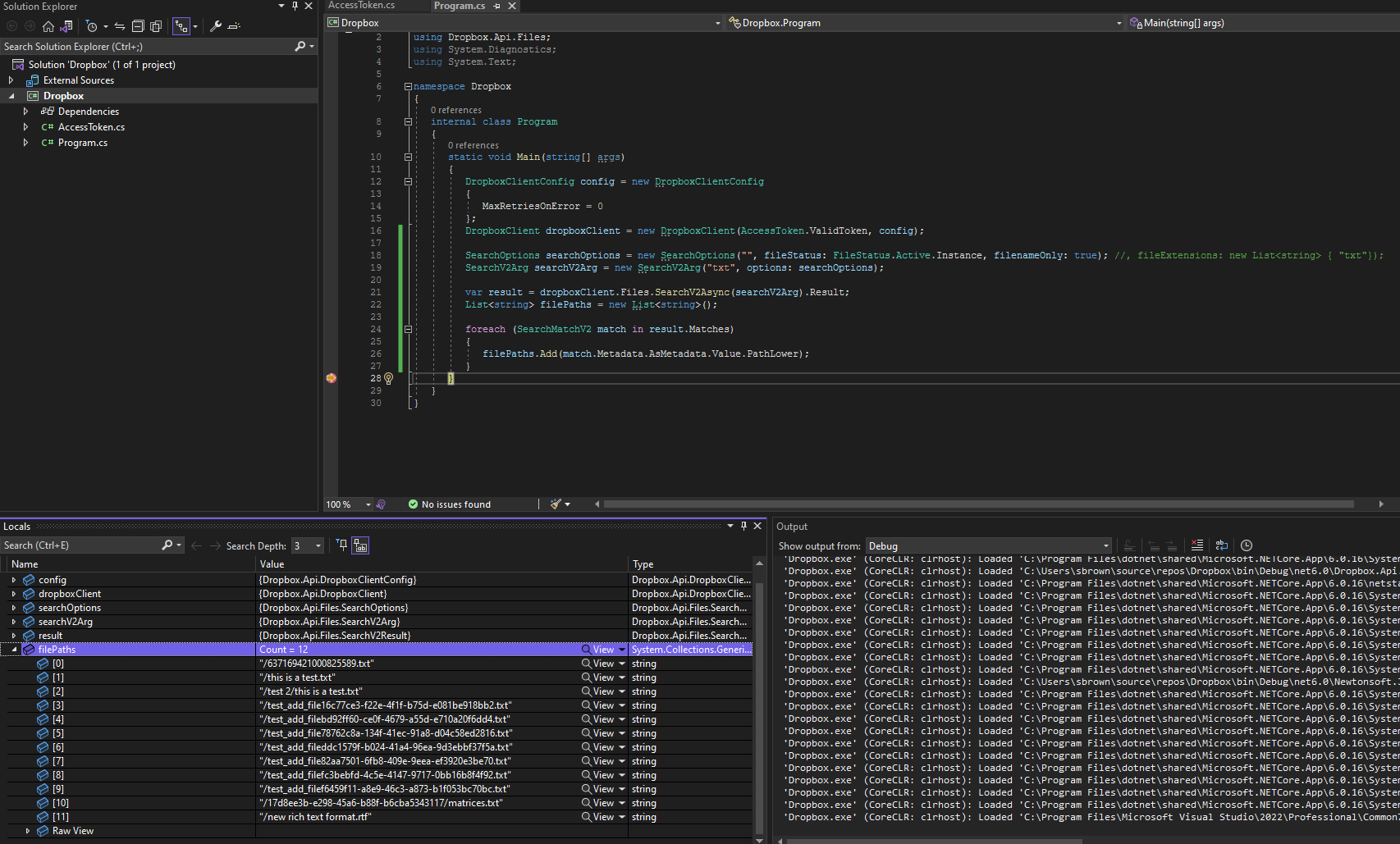Click the Name column header in Locals
Viewport: 1400px width, 844px height.
(131, 564)
